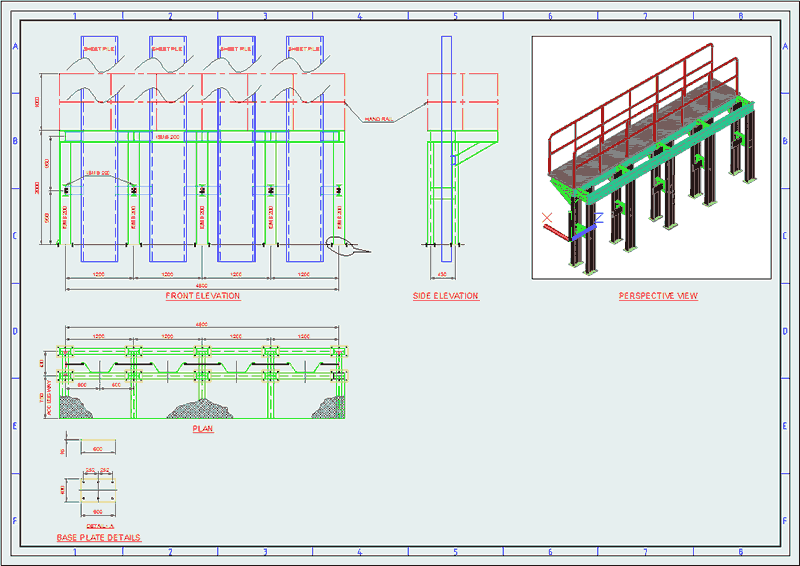
Task: Click the 450 dimension under side elevation
Action: pyautogui.click(x=442, y=275)
